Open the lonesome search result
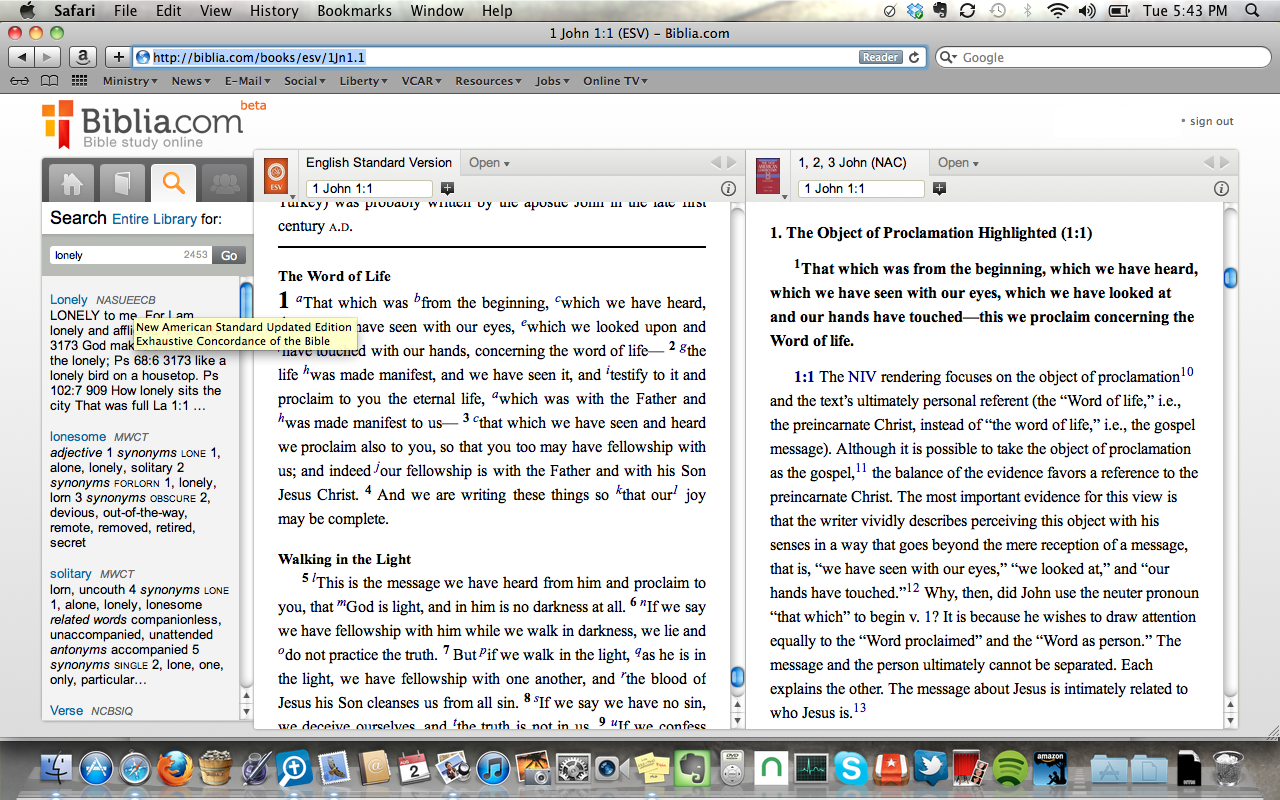The width and height of the screenshot is (1280, 800). click(x=78, y=436)
